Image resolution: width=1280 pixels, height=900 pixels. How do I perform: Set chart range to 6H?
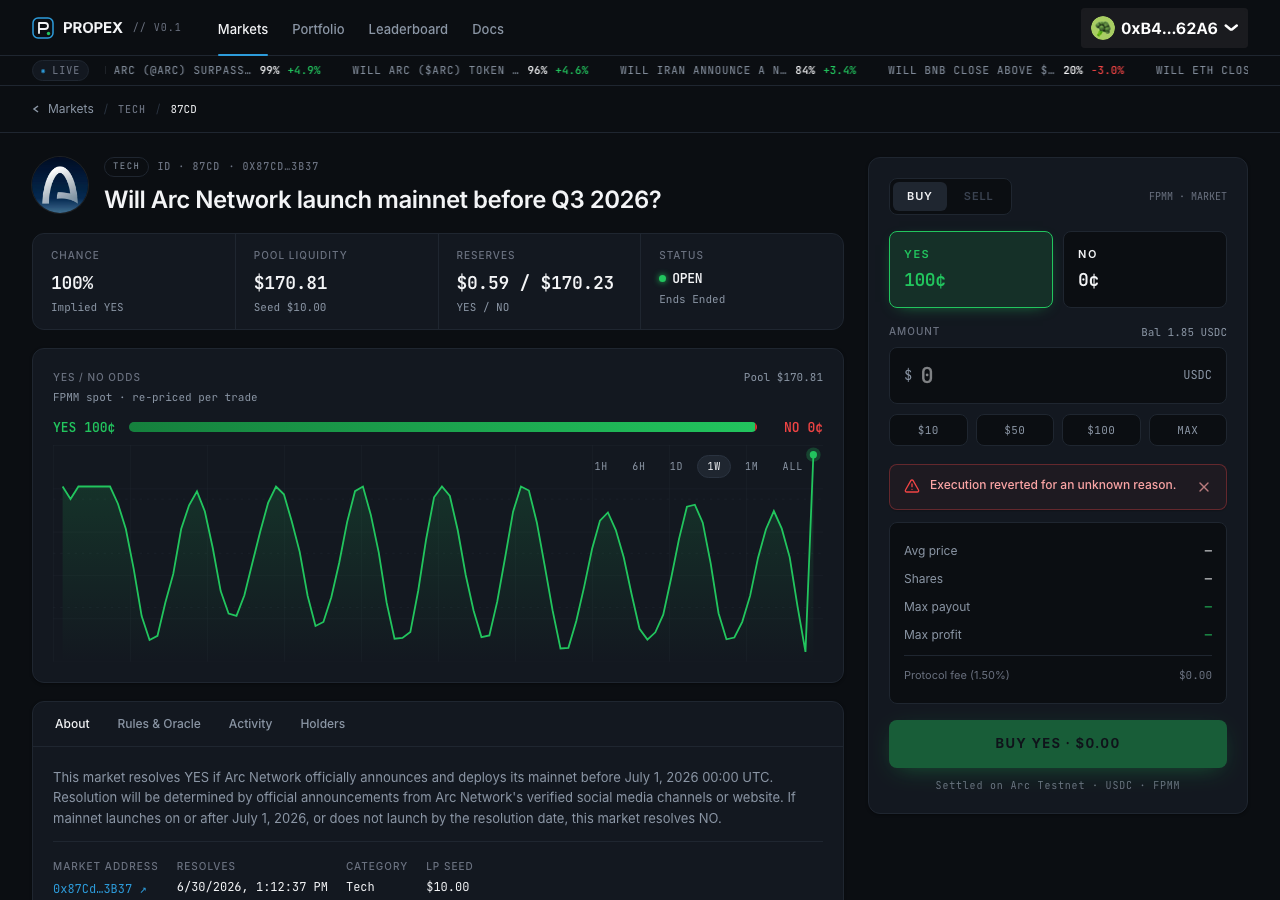click(638, 467)
